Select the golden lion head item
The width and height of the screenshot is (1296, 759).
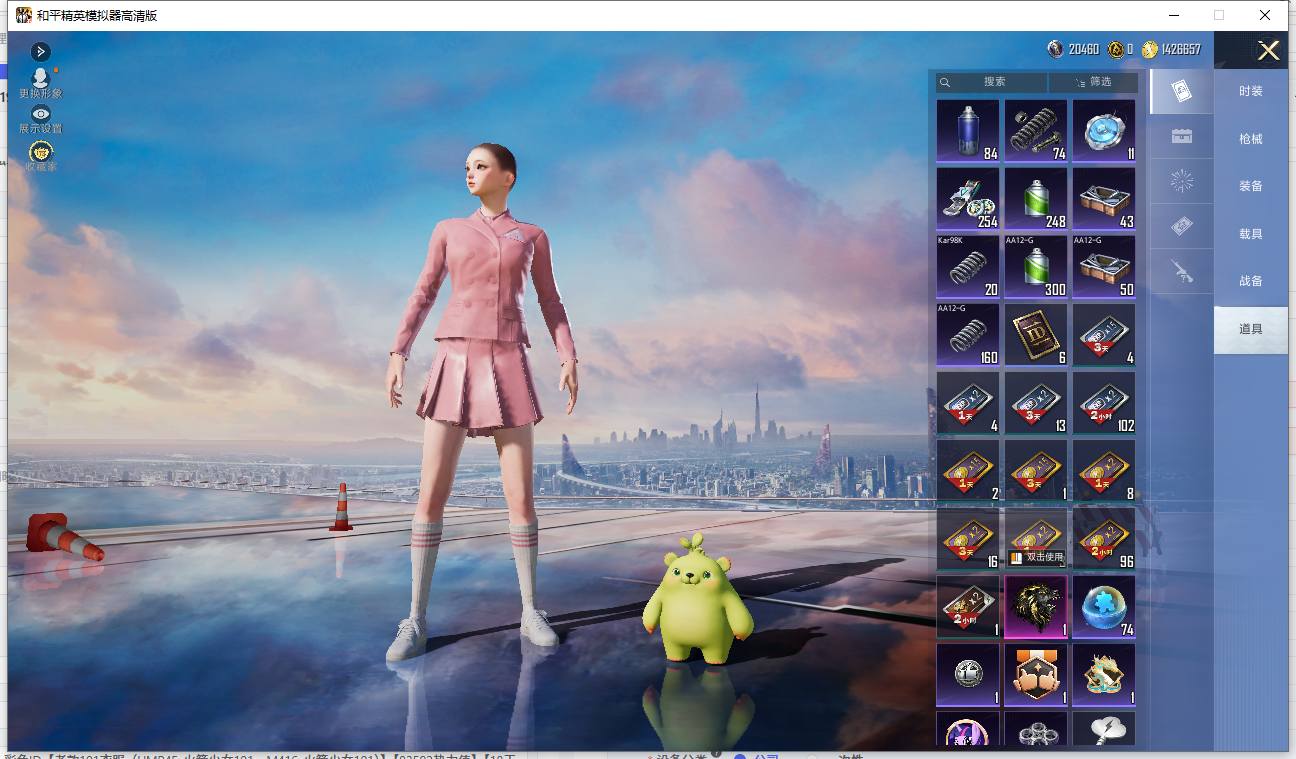(1036, 607)
